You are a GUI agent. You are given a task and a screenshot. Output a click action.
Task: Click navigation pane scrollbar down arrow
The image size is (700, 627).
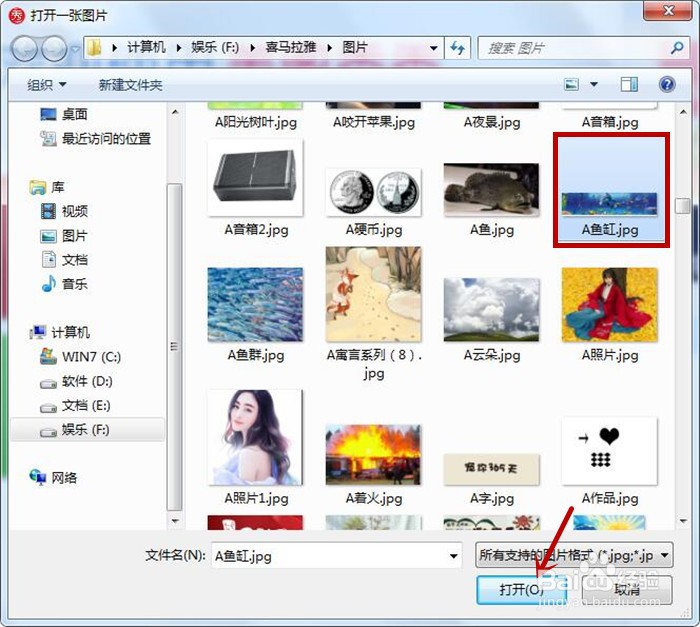click(175, 521)
